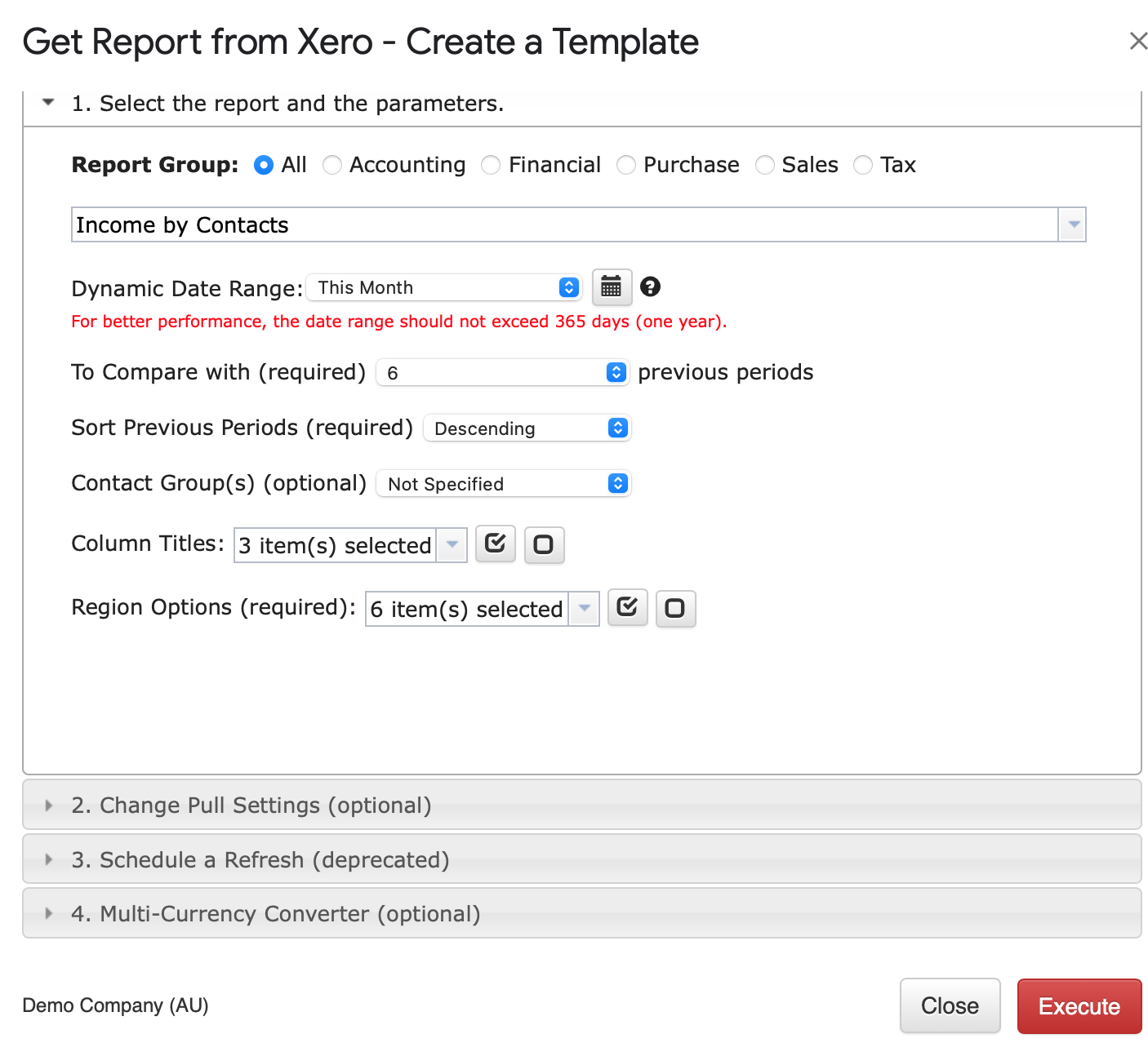1148x1043 pixels.
Task: Select all Column Titles check icon
Action: pyautogui.click(x=496, y=544)
